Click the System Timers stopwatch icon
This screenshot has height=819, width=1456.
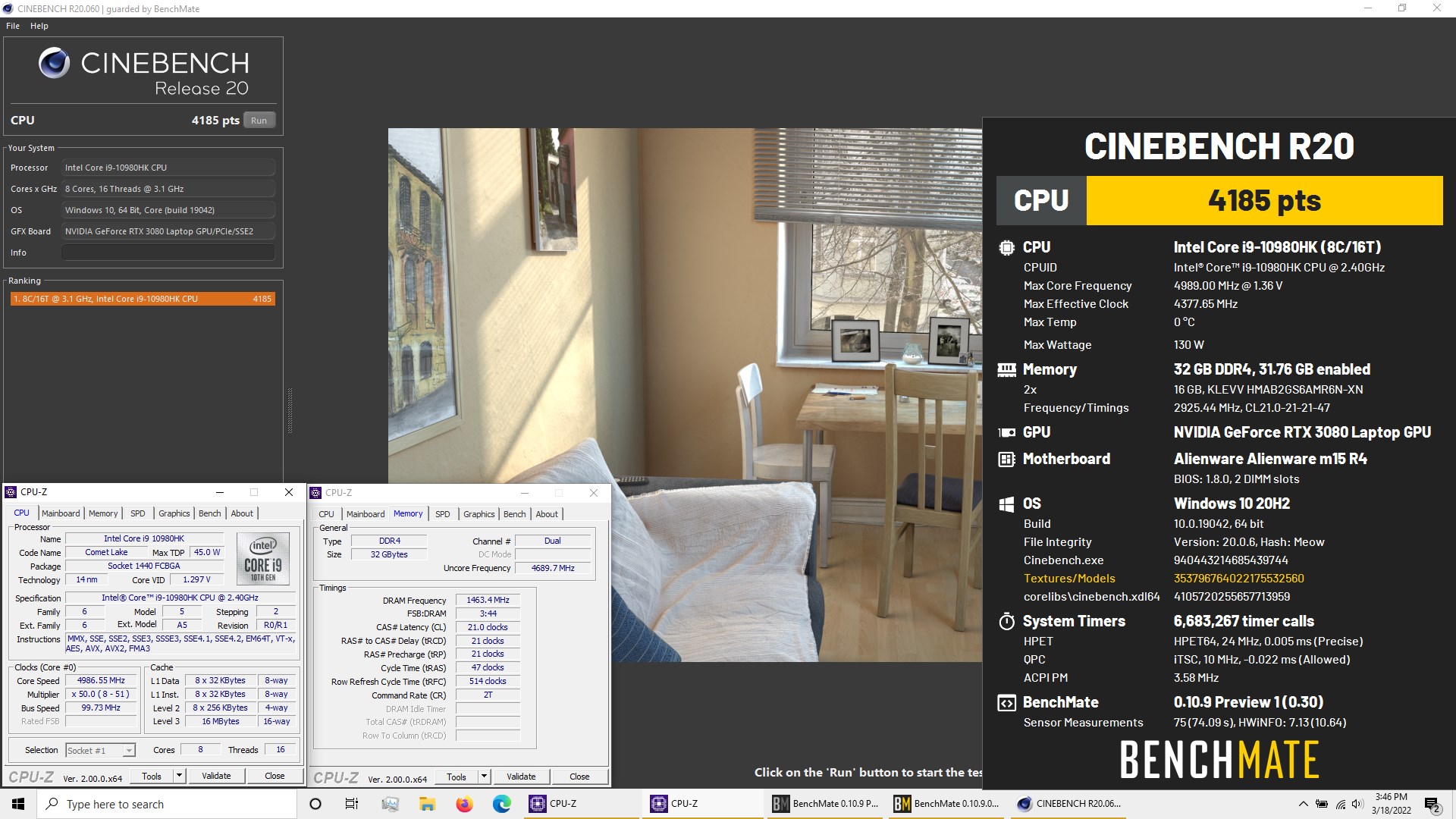[x=1006, y=621]
